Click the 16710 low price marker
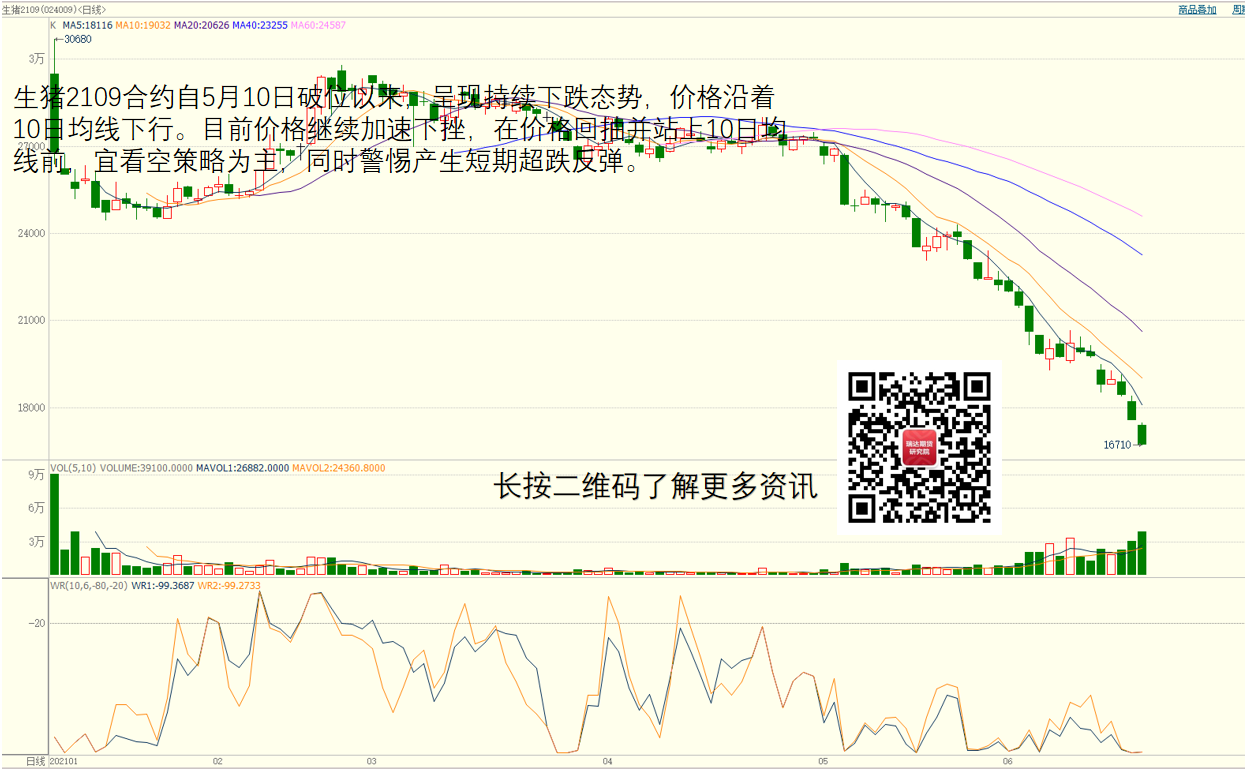The height and width of the screenshot is (770, 1248). point(1117,444)
